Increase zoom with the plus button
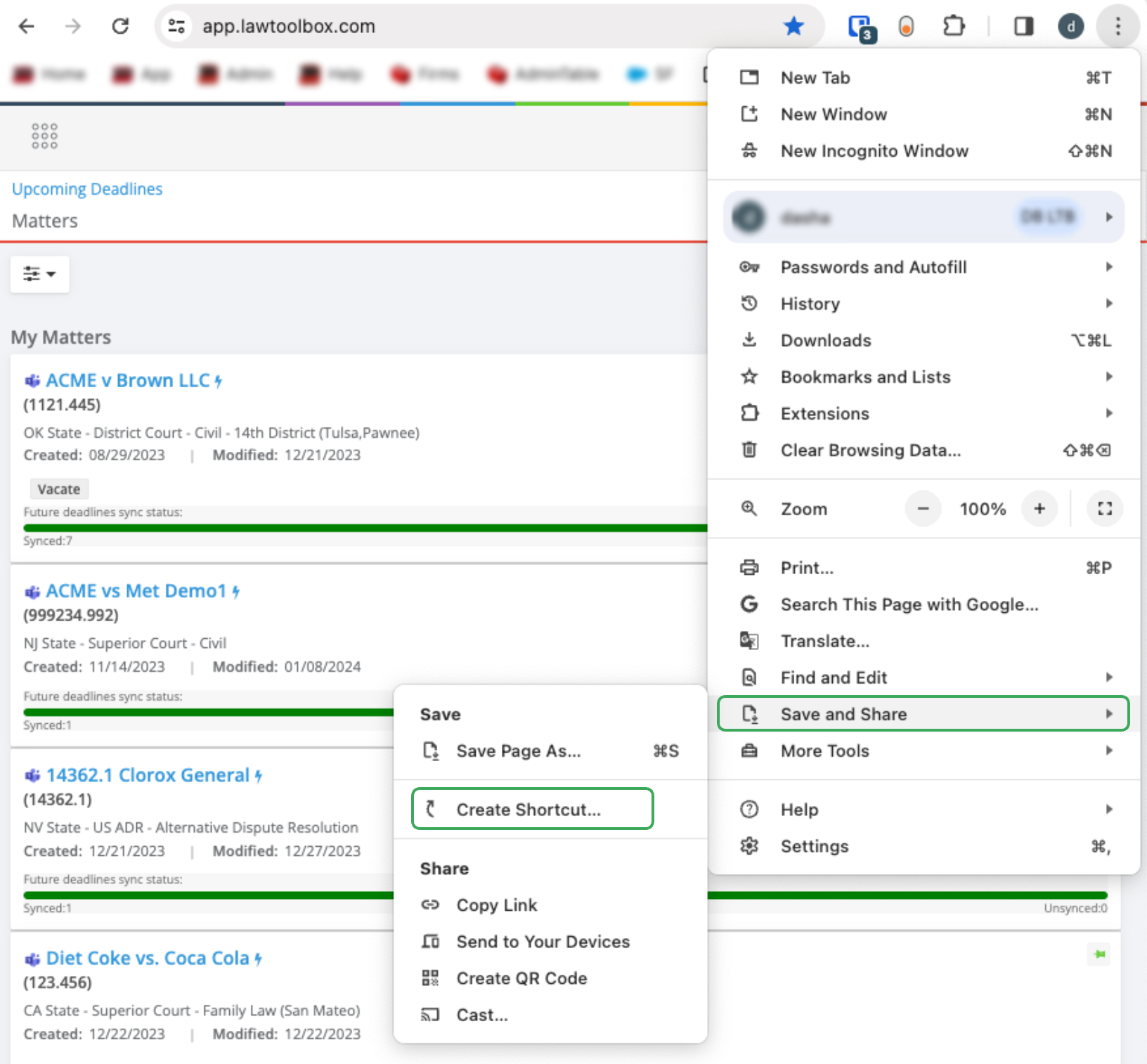This screenshot has height=1064, width=1147. tap(1039, 509)
